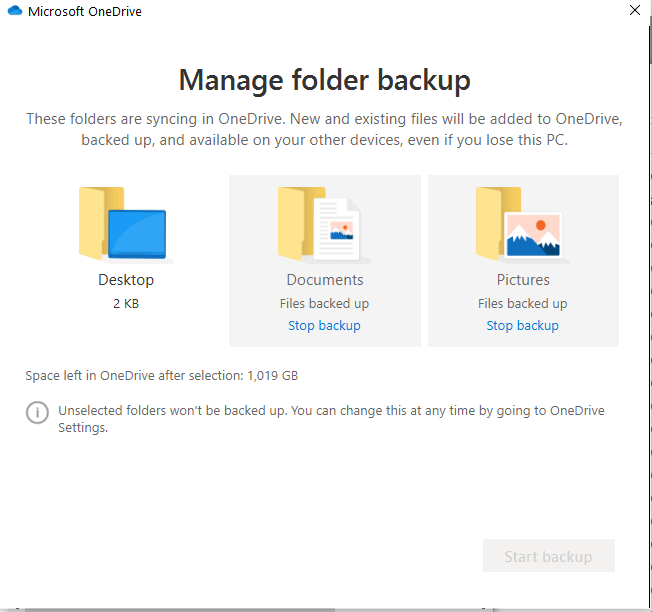
Task: Click Files backed up status under Documents
Action: pyautogui.click(x=324, y=303)
